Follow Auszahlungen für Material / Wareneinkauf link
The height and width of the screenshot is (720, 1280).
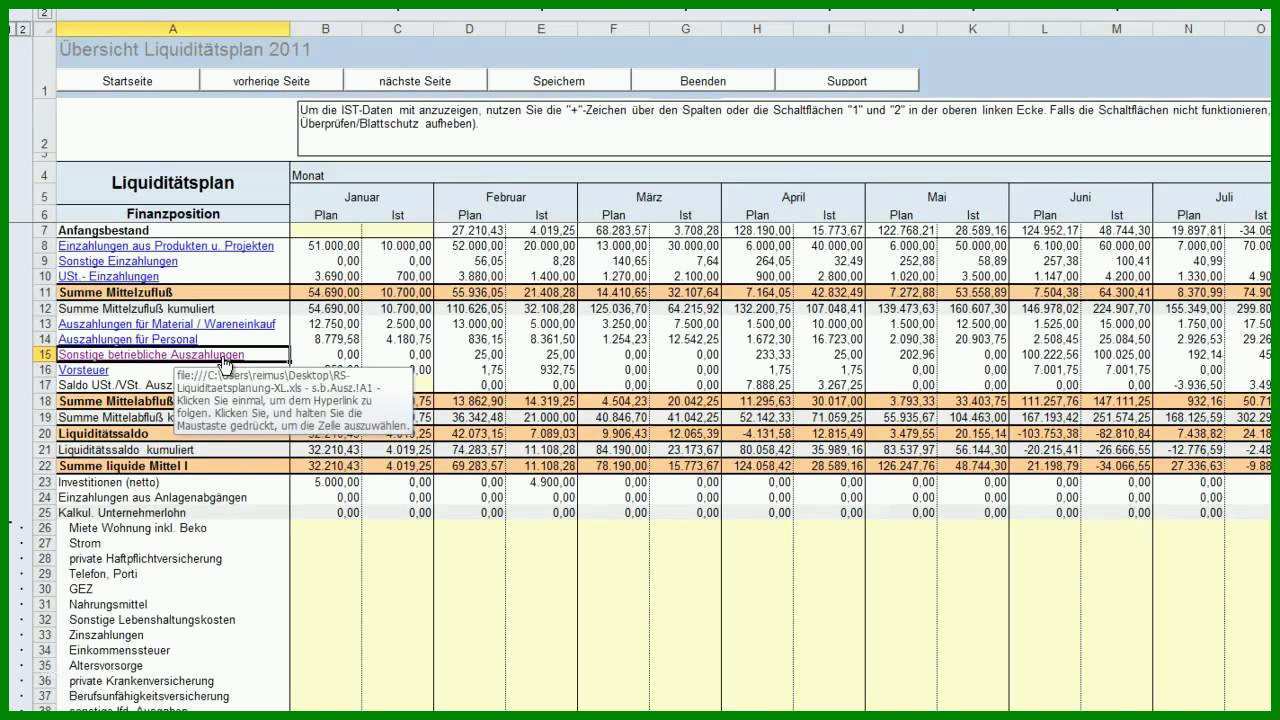coord(167,324)
